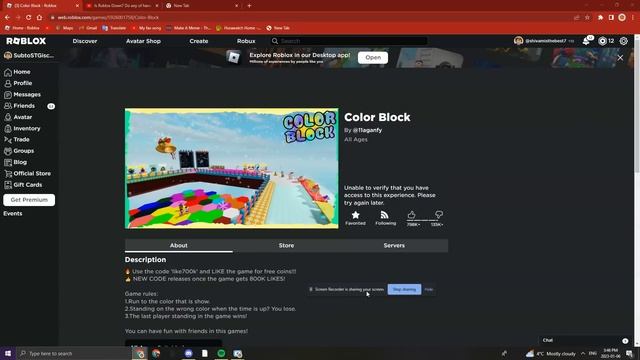Open the Robux balance icon

(x=602, y=41)
